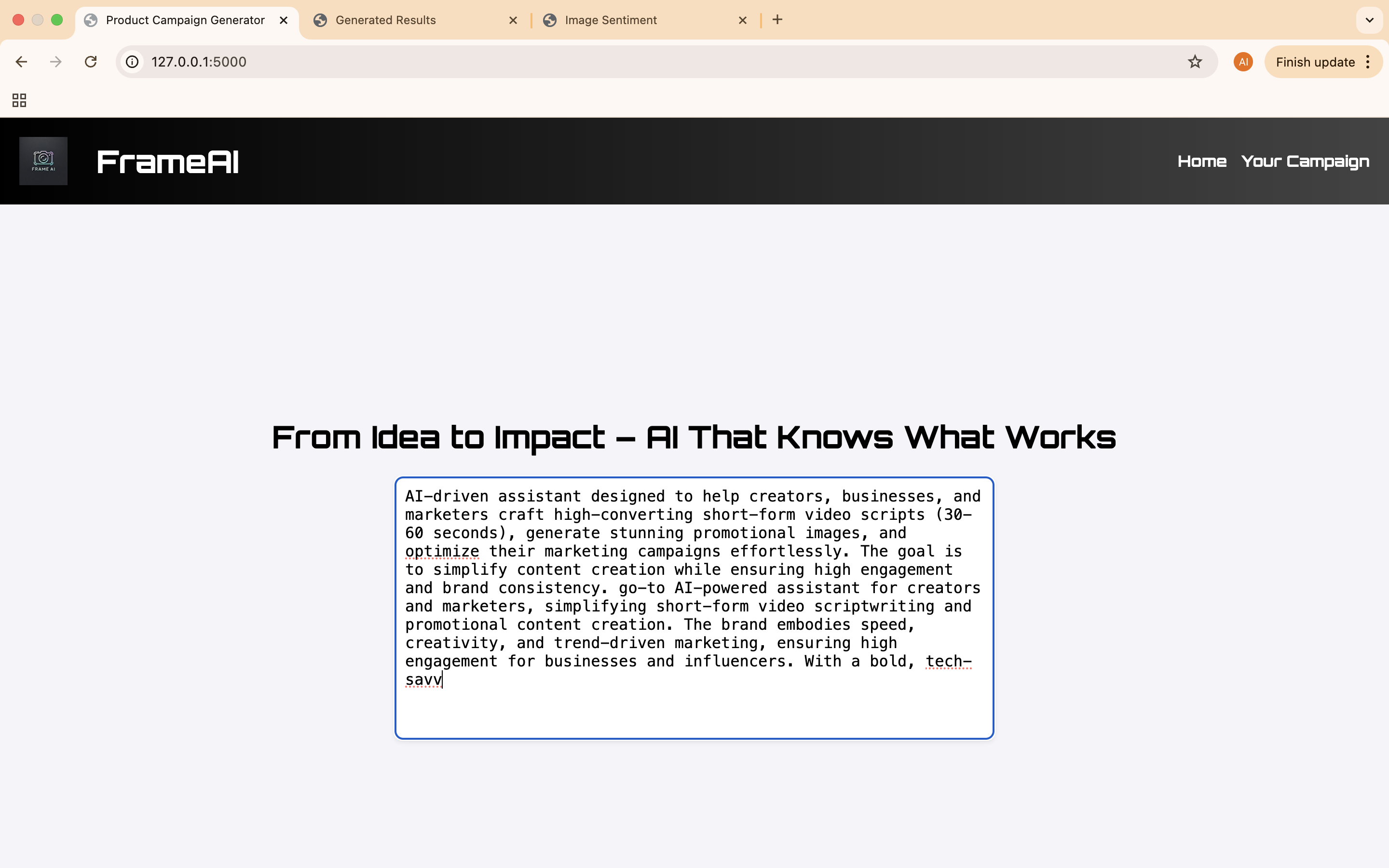Reload the page with the refresh icon
1389x868 pixels.
tap(91, 62)
